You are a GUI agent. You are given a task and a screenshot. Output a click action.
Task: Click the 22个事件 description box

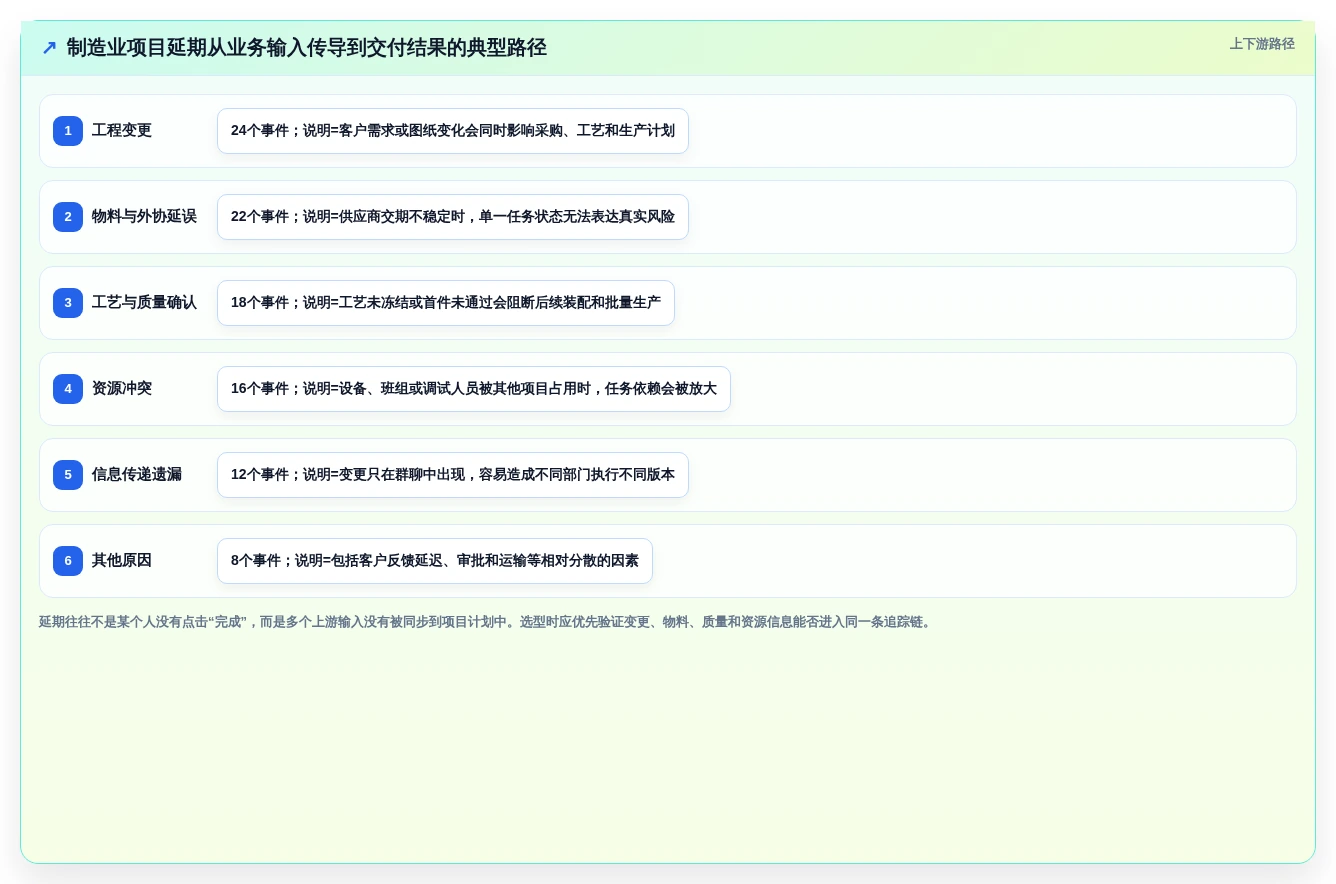click(x=453, y=217)
